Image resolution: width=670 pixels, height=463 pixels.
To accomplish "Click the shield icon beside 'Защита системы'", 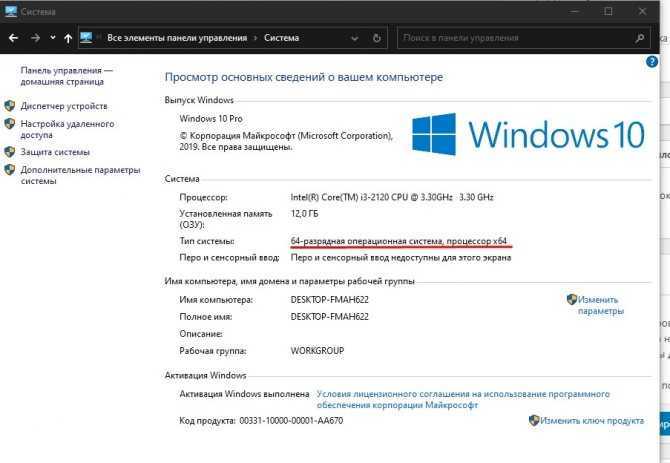I will (x=9, y=152).
